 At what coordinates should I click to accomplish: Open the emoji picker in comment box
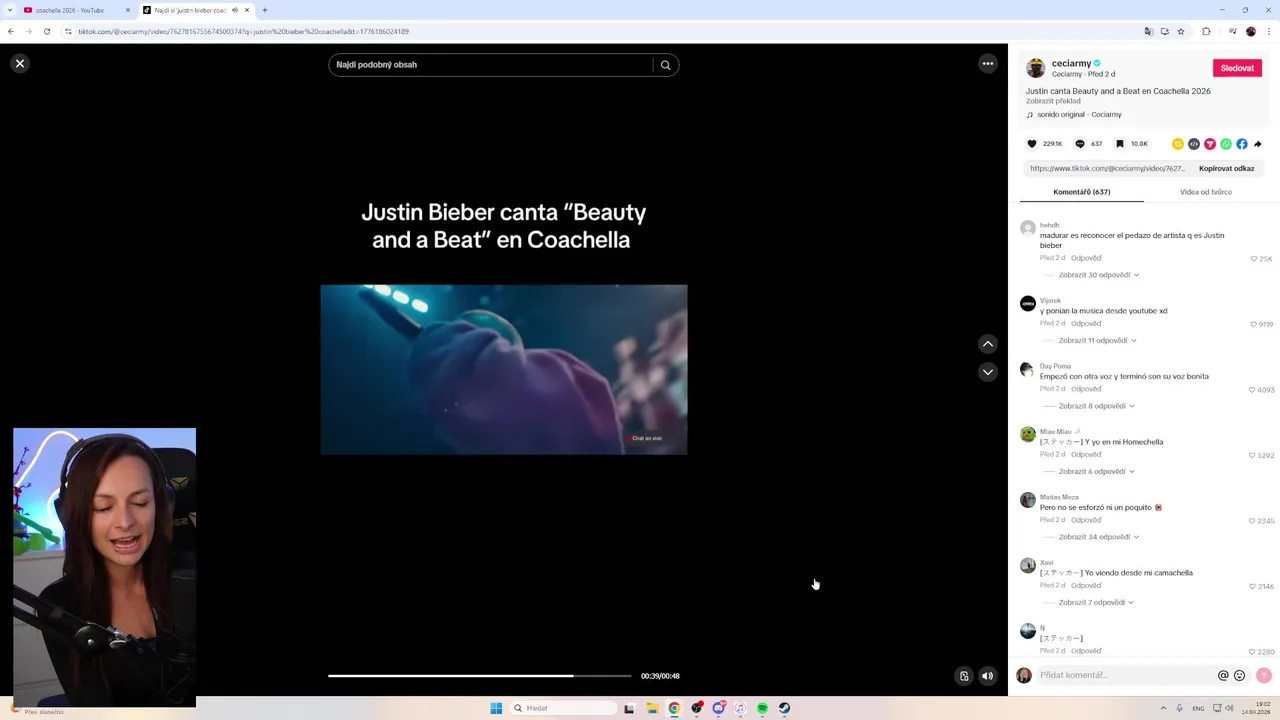[x=1240, y=676]
